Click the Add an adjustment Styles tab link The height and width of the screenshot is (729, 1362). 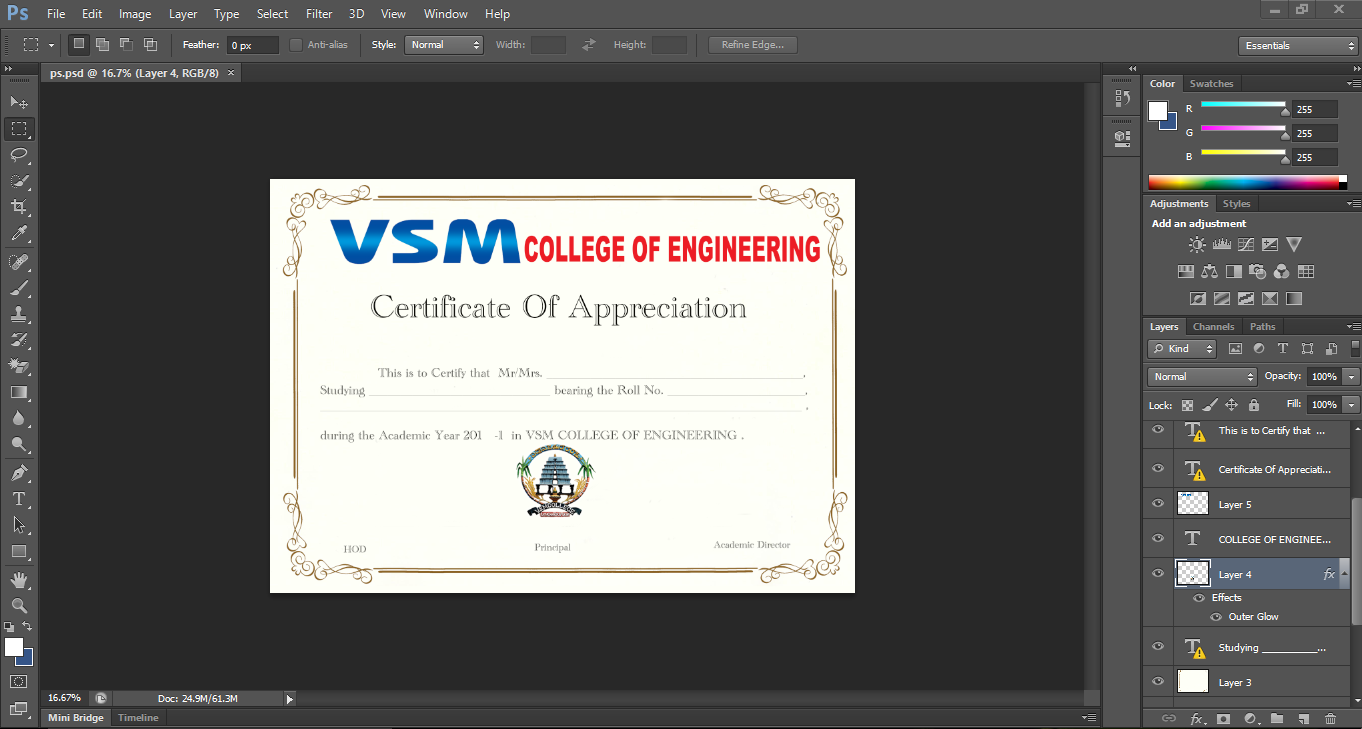coord(1237,203)
